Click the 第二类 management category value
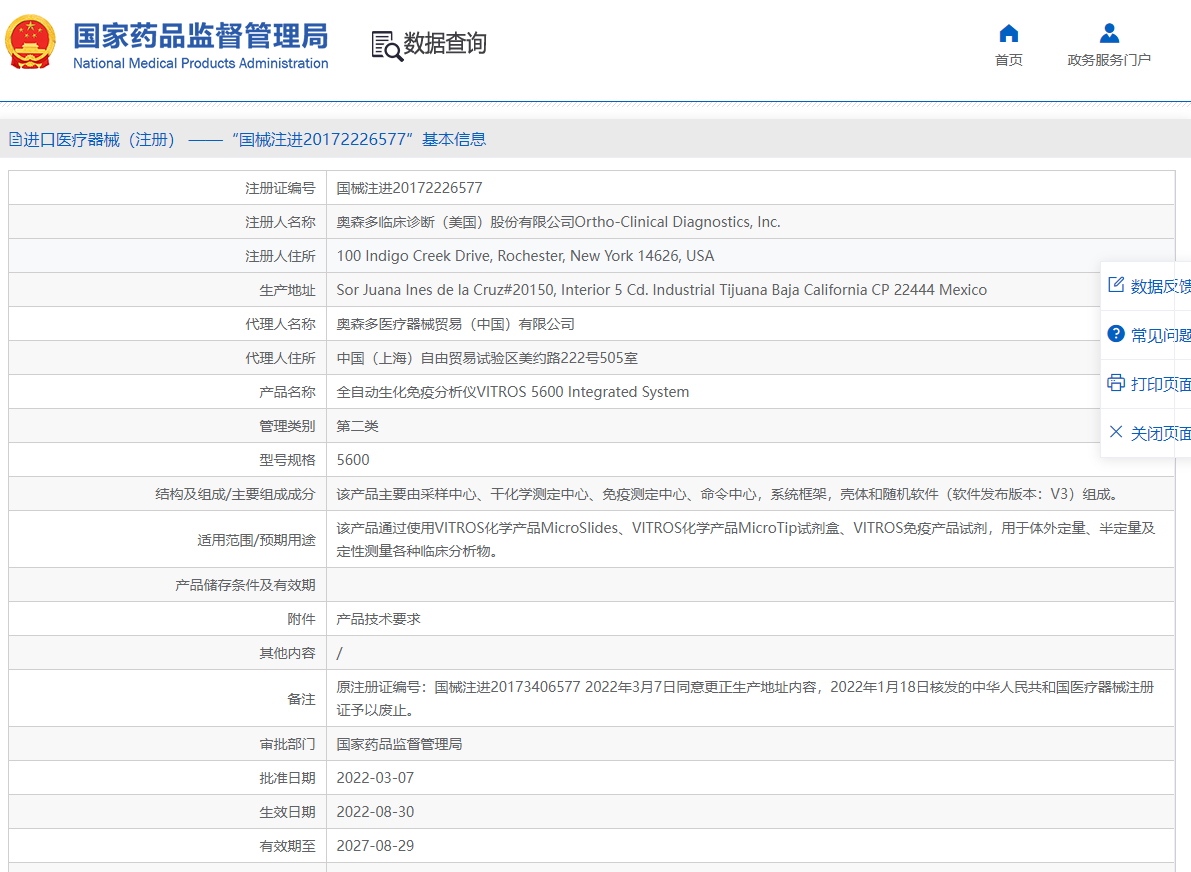 pyautogui.click(x=358, y=426)
